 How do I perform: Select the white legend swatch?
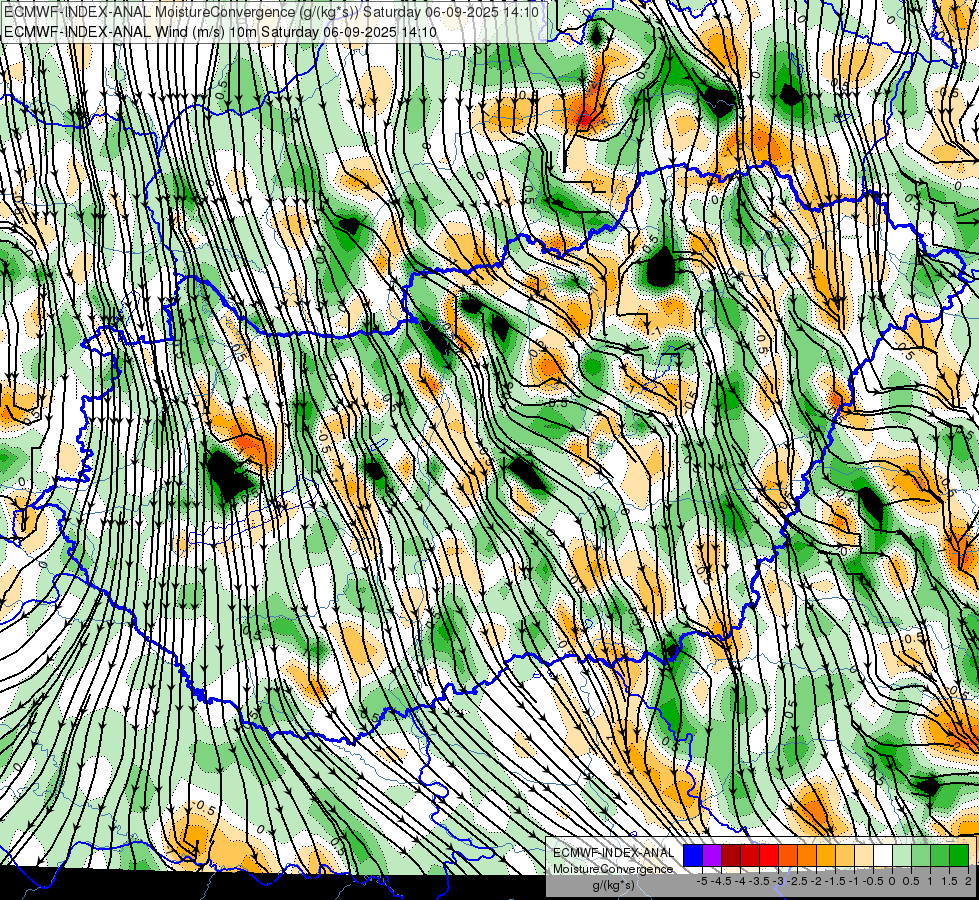883,855
